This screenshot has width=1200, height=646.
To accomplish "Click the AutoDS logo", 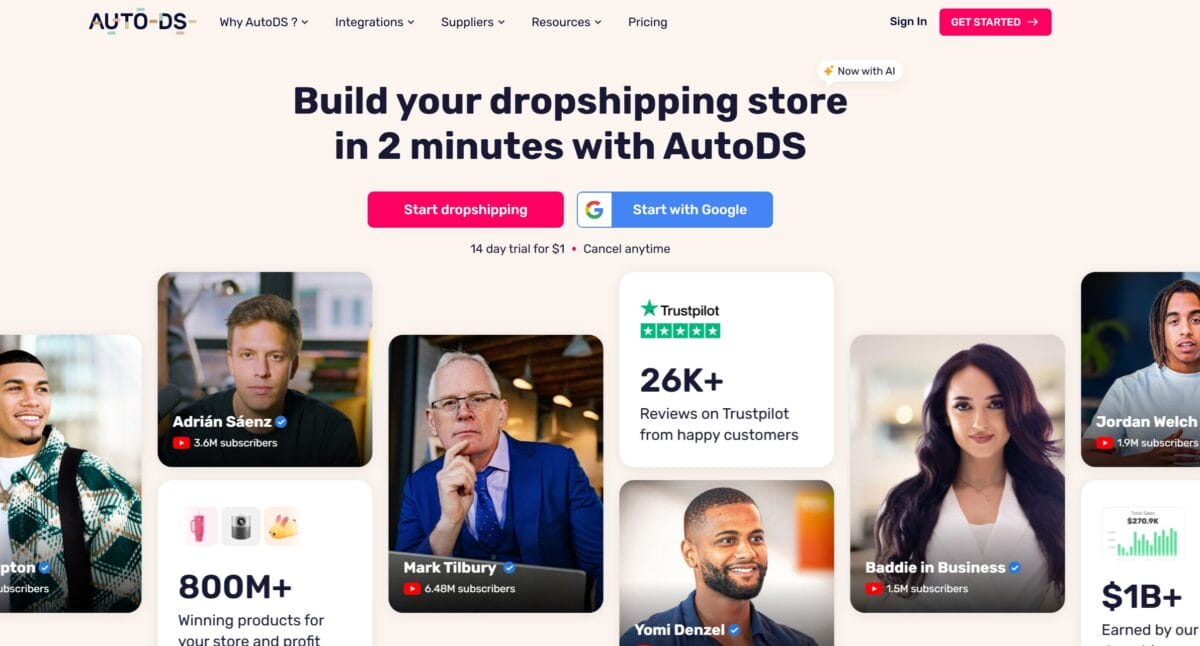I will point(142,21).
